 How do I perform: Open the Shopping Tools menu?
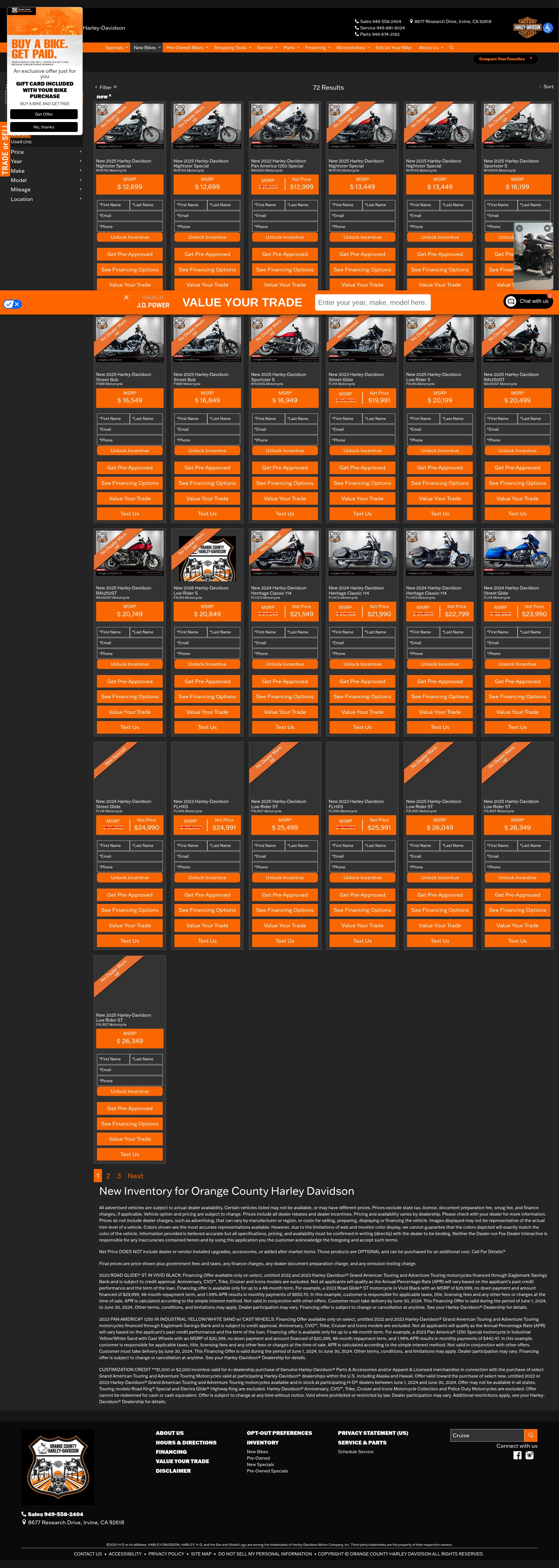232,47
